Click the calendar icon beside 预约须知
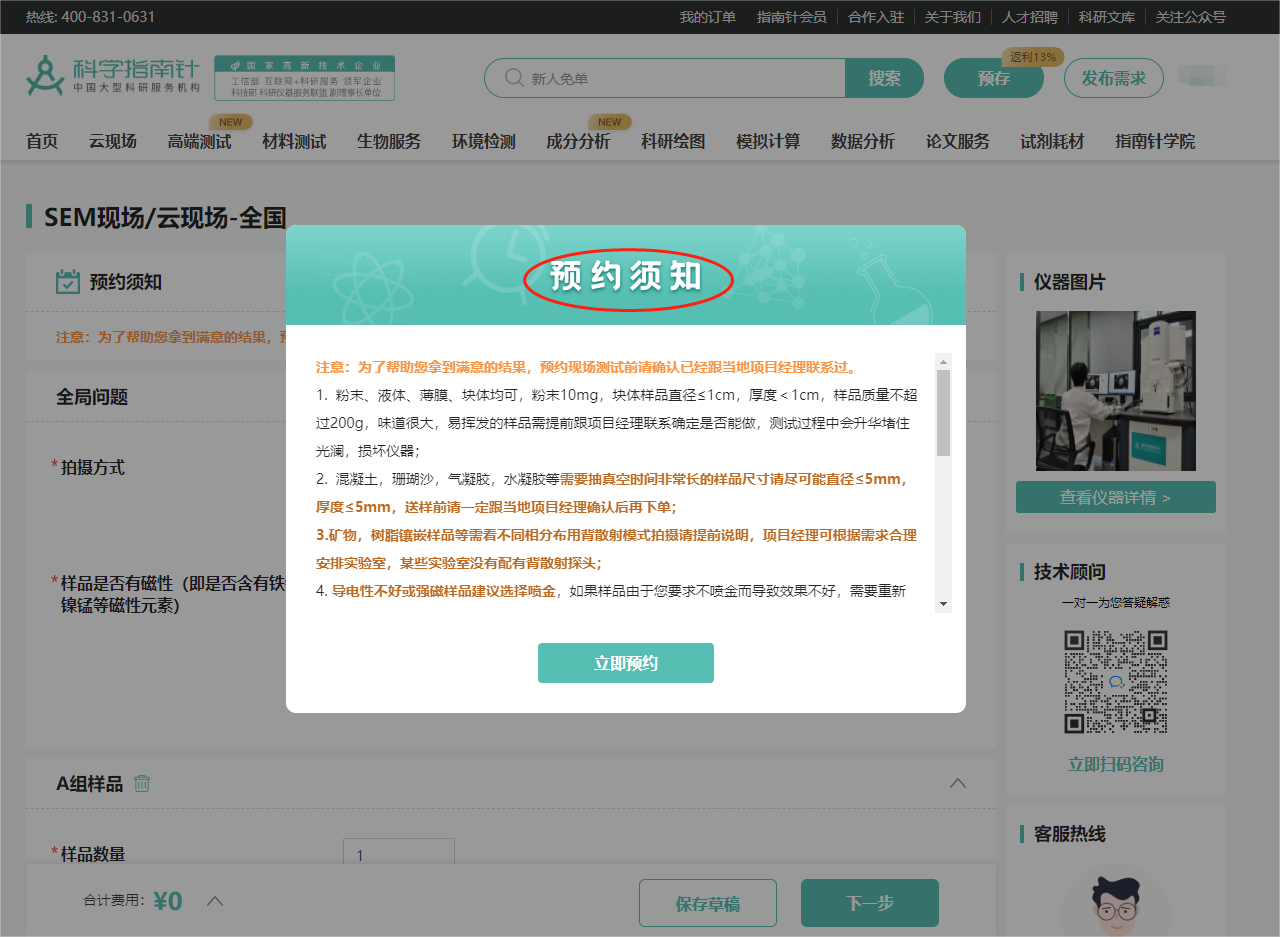 pos(66,280)
